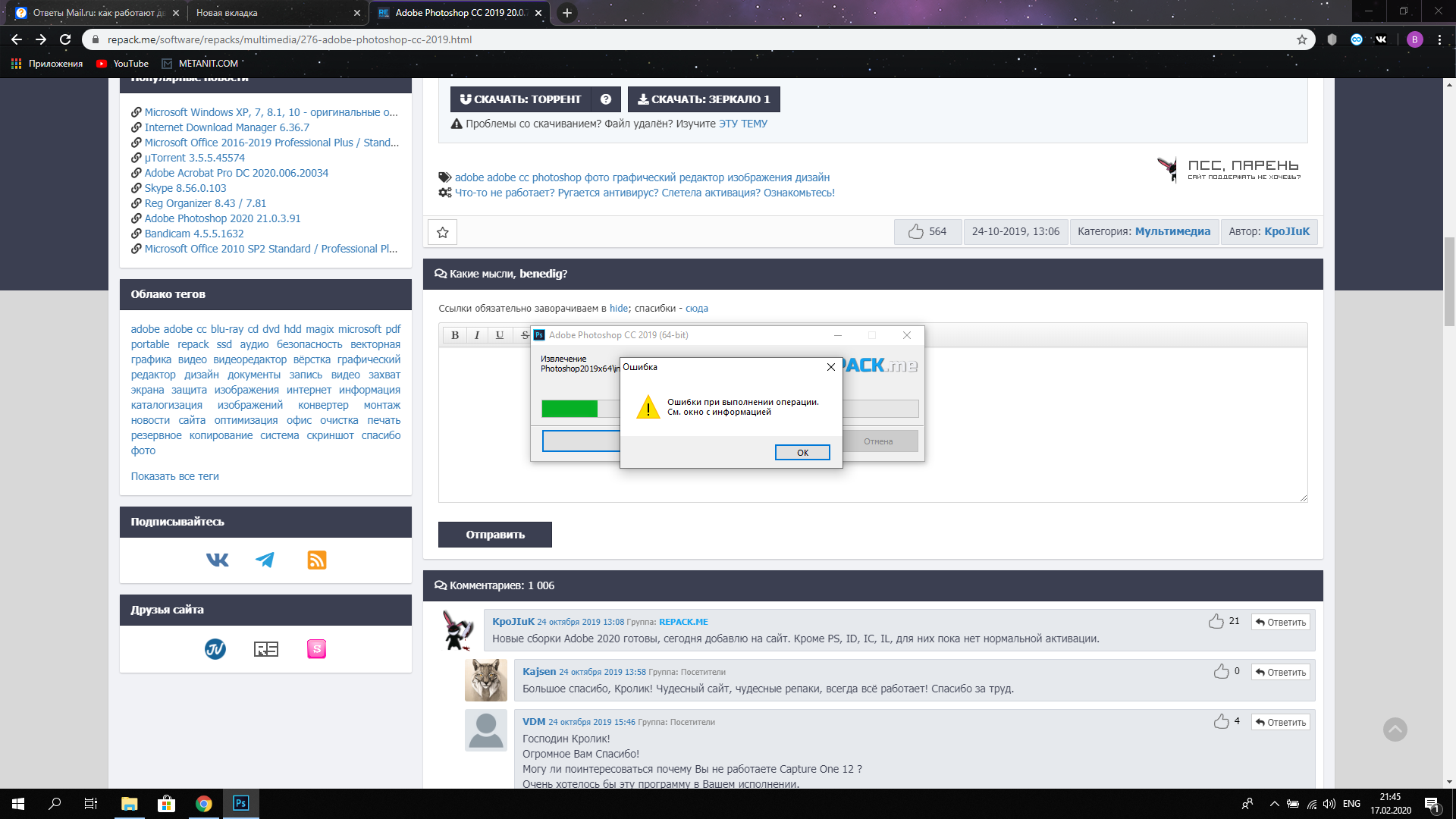Screen dimensions: 1456x819
Task: Click the Отмена button in installer window
Action: (878, 441)
